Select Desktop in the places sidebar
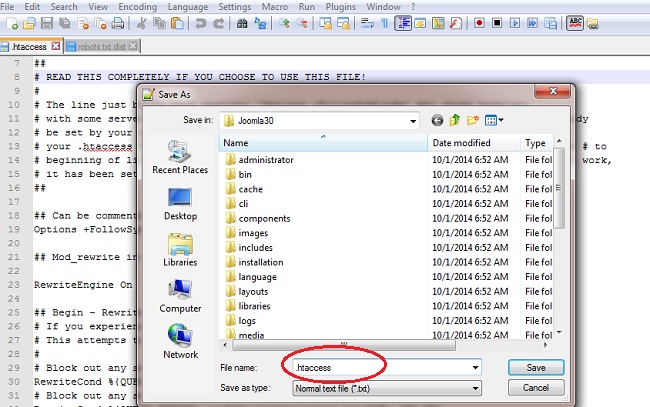This screenshot has height=407, width=650. pos(180,204)
